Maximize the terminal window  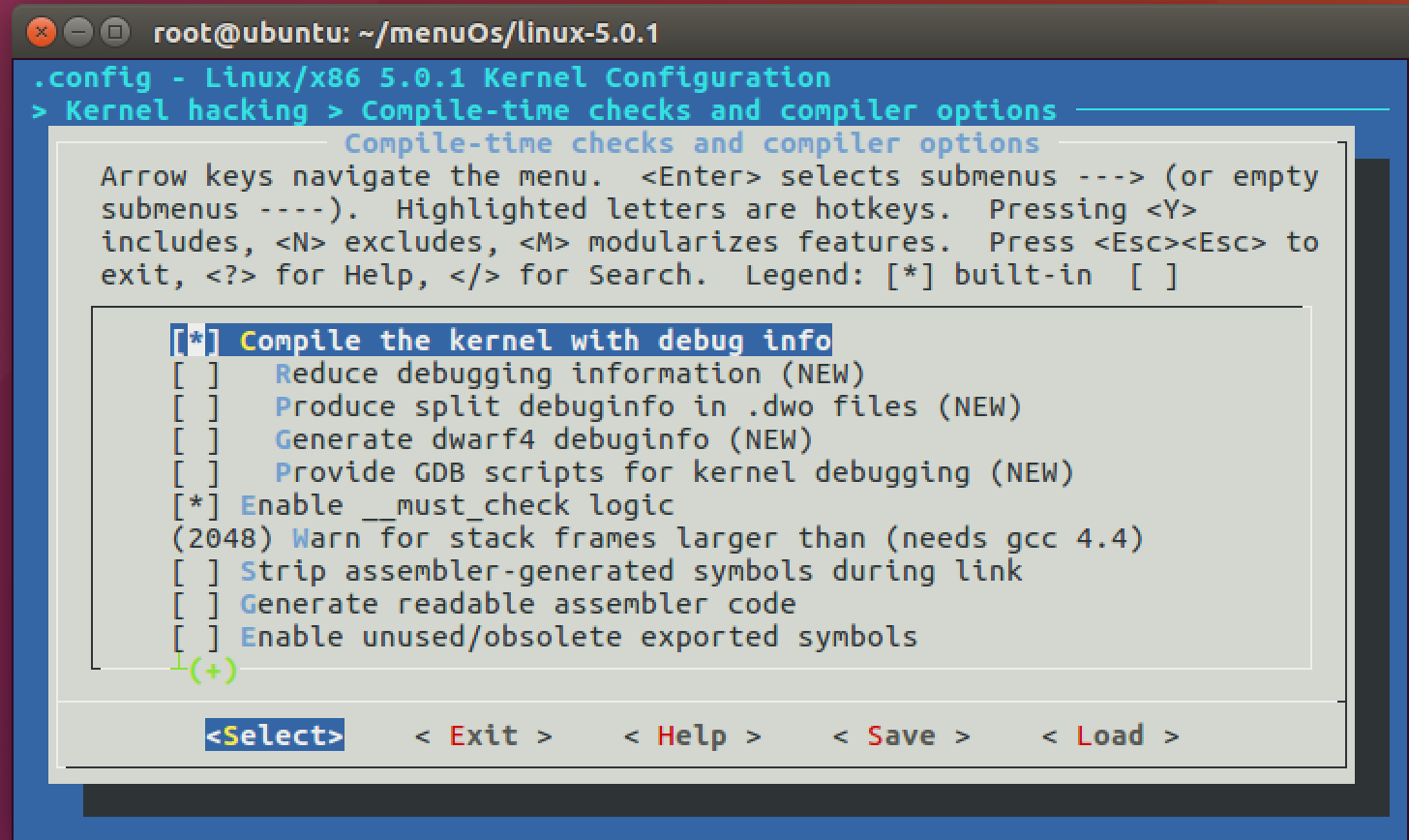click(x=115, y=32)
